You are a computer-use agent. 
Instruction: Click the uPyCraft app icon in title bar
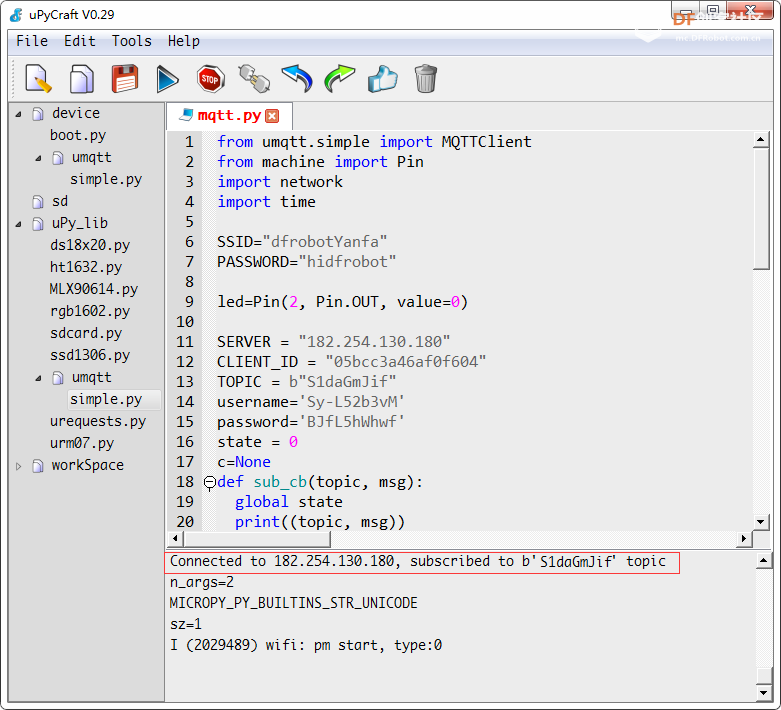16,14
